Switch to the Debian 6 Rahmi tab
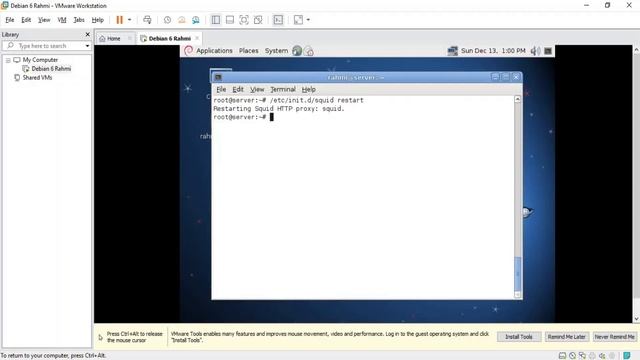Image resolution: width=640 pixels, height=360 pixels. coord(170,38)
